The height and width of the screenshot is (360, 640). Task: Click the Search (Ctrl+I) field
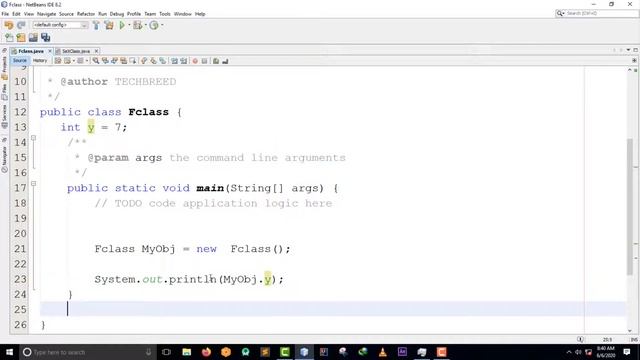point(597,13)
